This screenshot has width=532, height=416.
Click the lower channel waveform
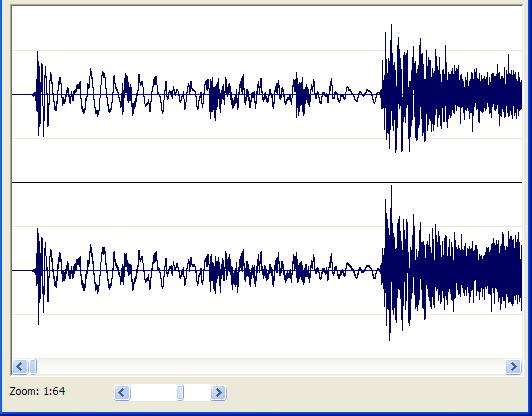267,270
